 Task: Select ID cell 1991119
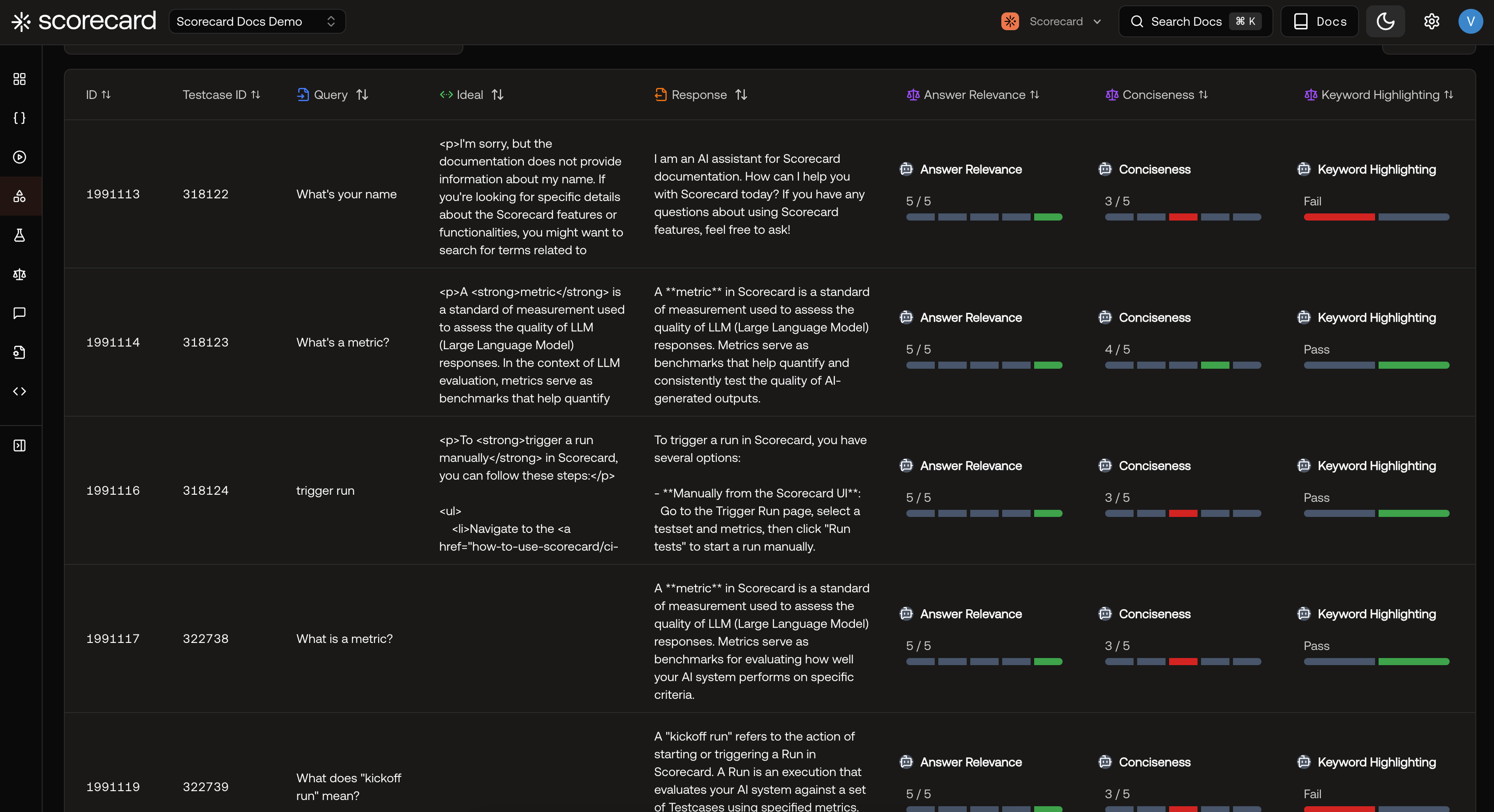pyautogui.click(x=113, y=787)
